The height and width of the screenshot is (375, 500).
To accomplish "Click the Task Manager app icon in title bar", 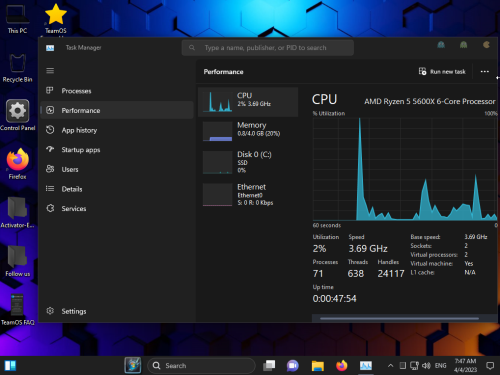I will click(x=50, y=48).
